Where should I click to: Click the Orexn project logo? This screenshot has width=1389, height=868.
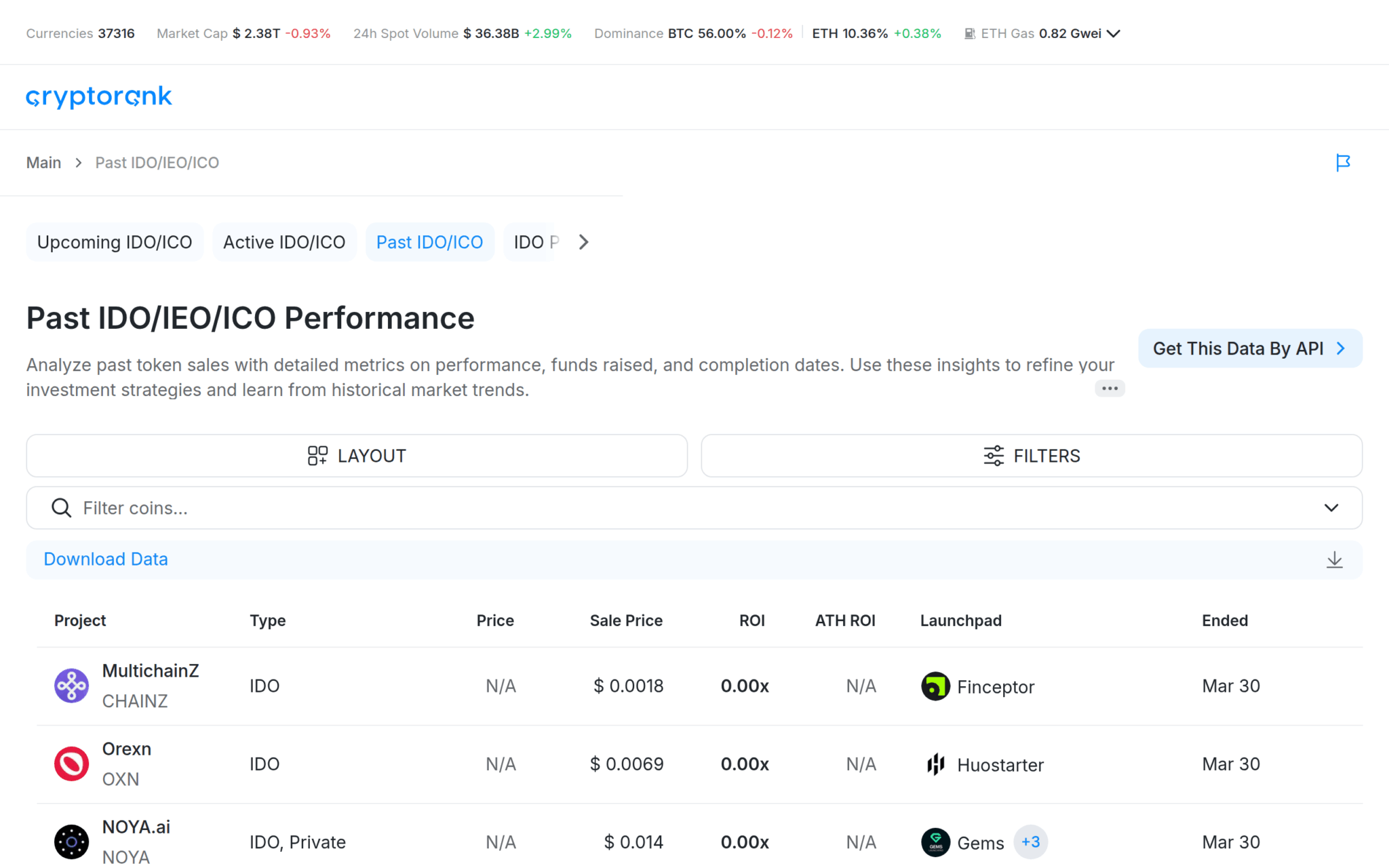click(x=71, y=764)
